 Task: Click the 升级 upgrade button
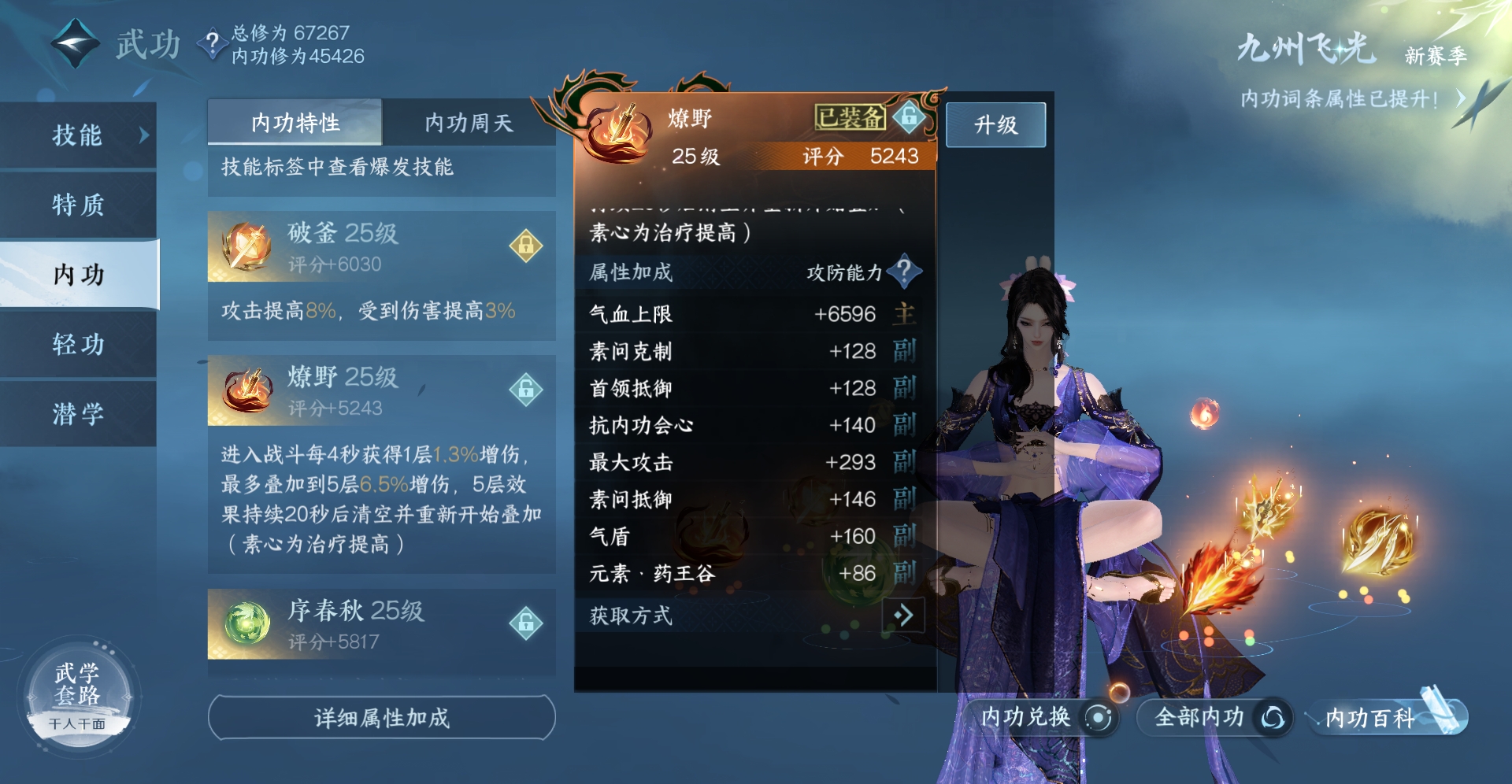pos(995,124)
